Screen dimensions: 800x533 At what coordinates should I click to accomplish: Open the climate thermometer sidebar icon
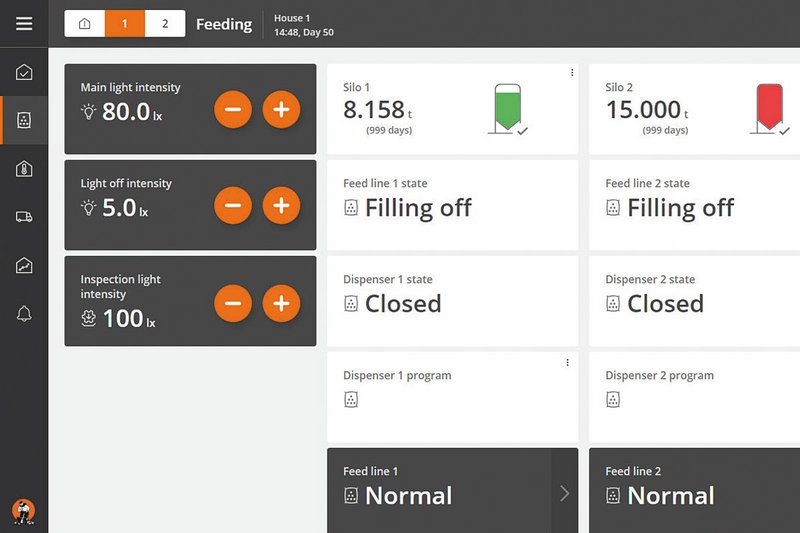24,169
